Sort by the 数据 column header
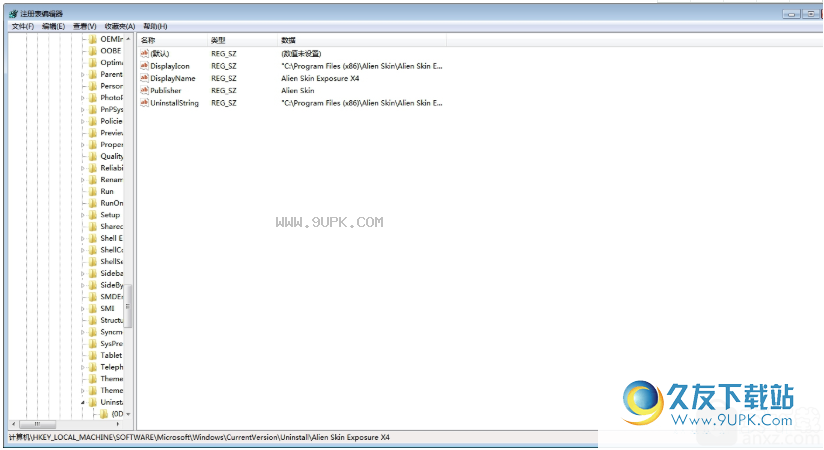824x450 pixels. [x=362, y=40]
